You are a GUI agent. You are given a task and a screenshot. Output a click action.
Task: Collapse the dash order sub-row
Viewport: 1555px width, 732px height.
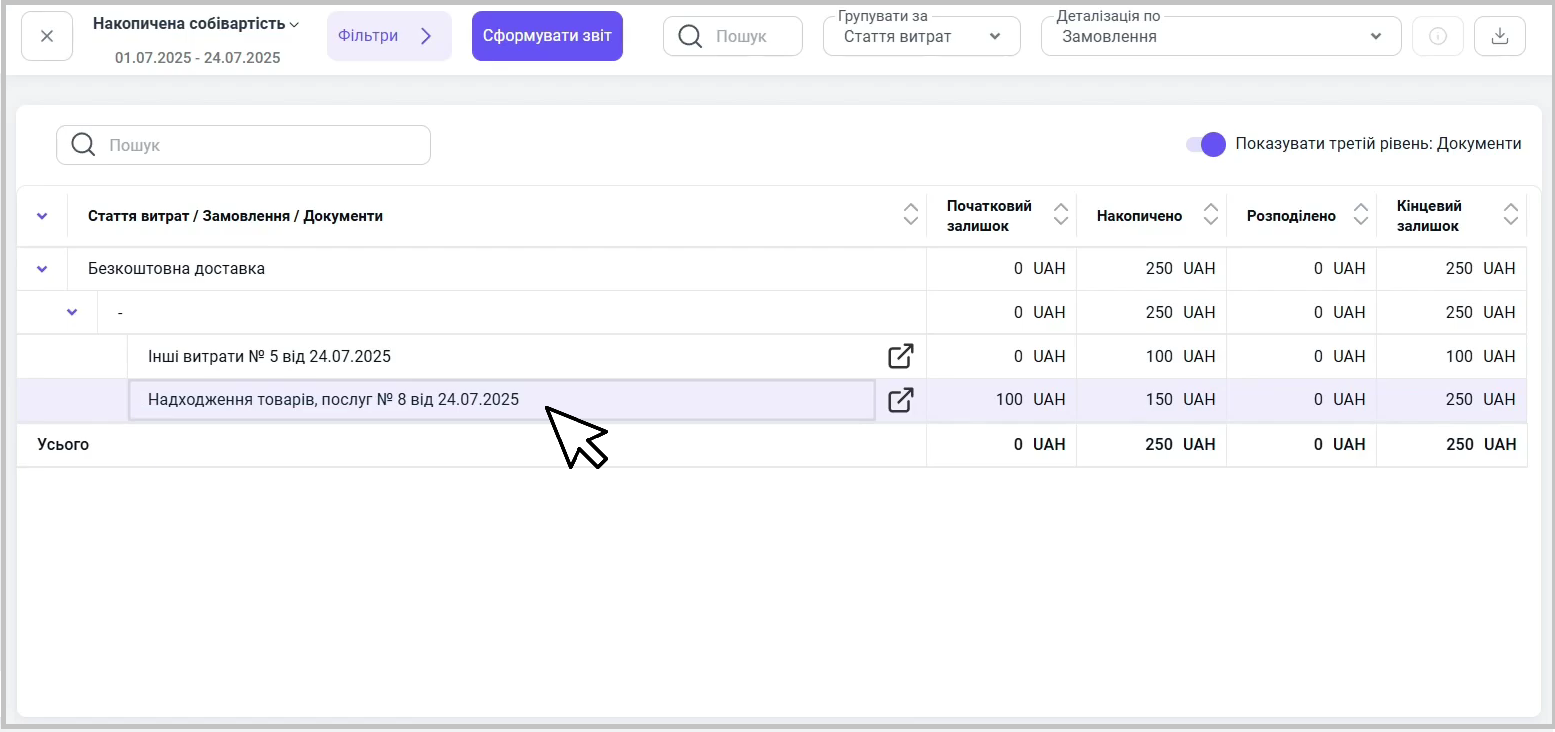(x=72, y=312)
